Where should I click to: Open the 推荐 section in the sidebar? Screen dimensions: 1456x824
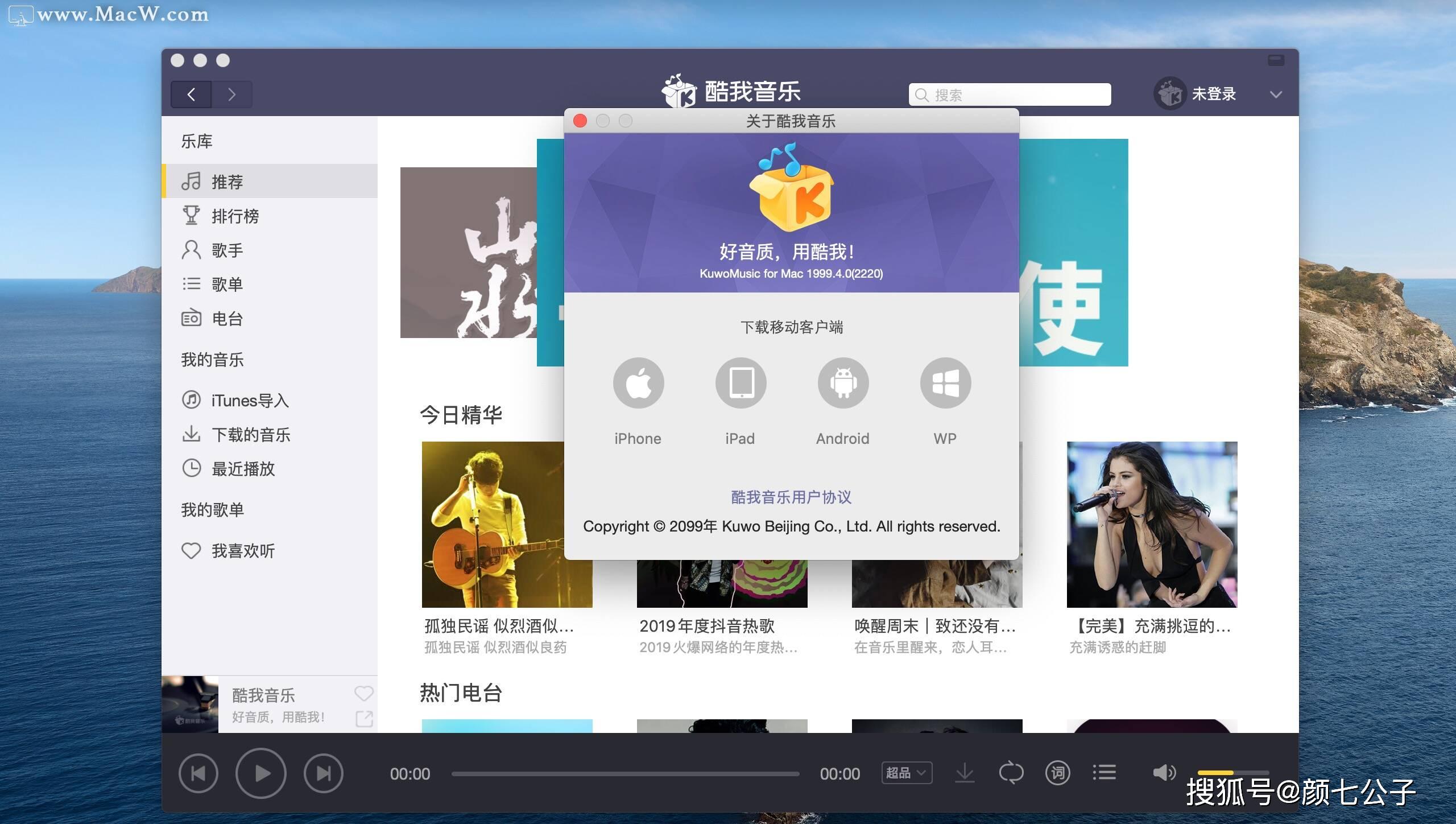click(x=270, y=182)
